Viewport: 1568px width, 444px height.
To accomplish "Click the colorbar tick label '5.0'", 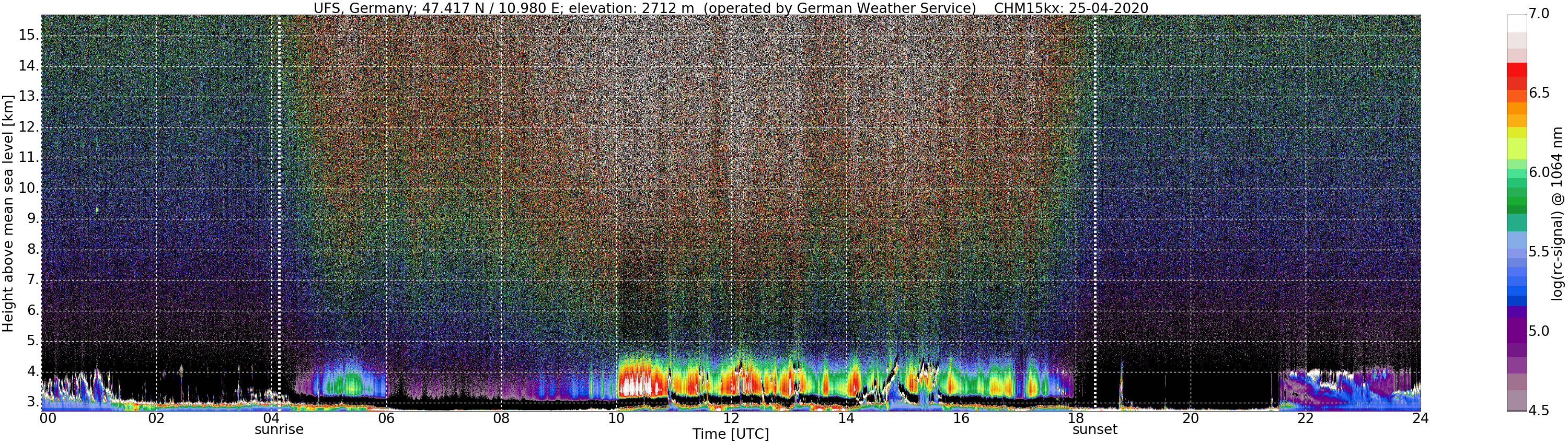I will pyautogui.click(x=1539, y=332).
